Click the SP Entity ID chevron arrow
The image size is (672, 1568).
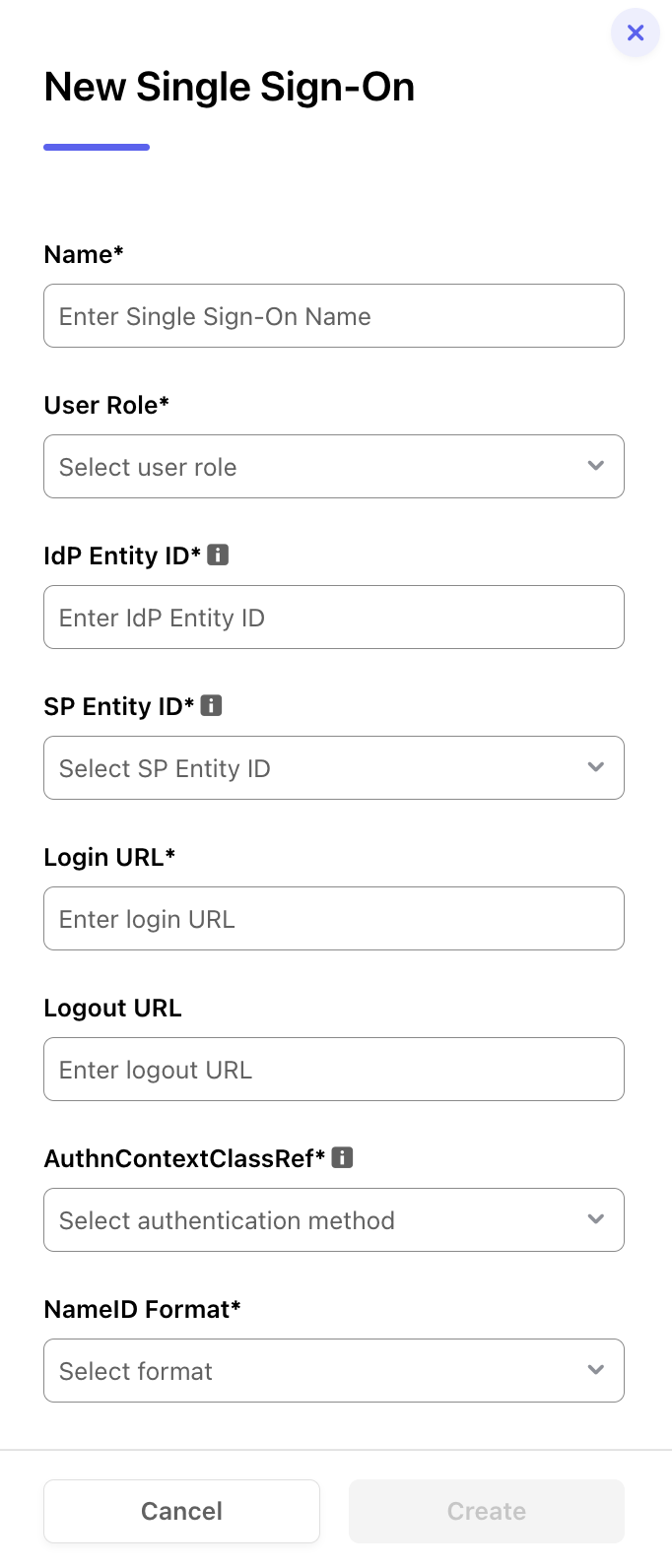pyautogui.click(x=595, y=767)
